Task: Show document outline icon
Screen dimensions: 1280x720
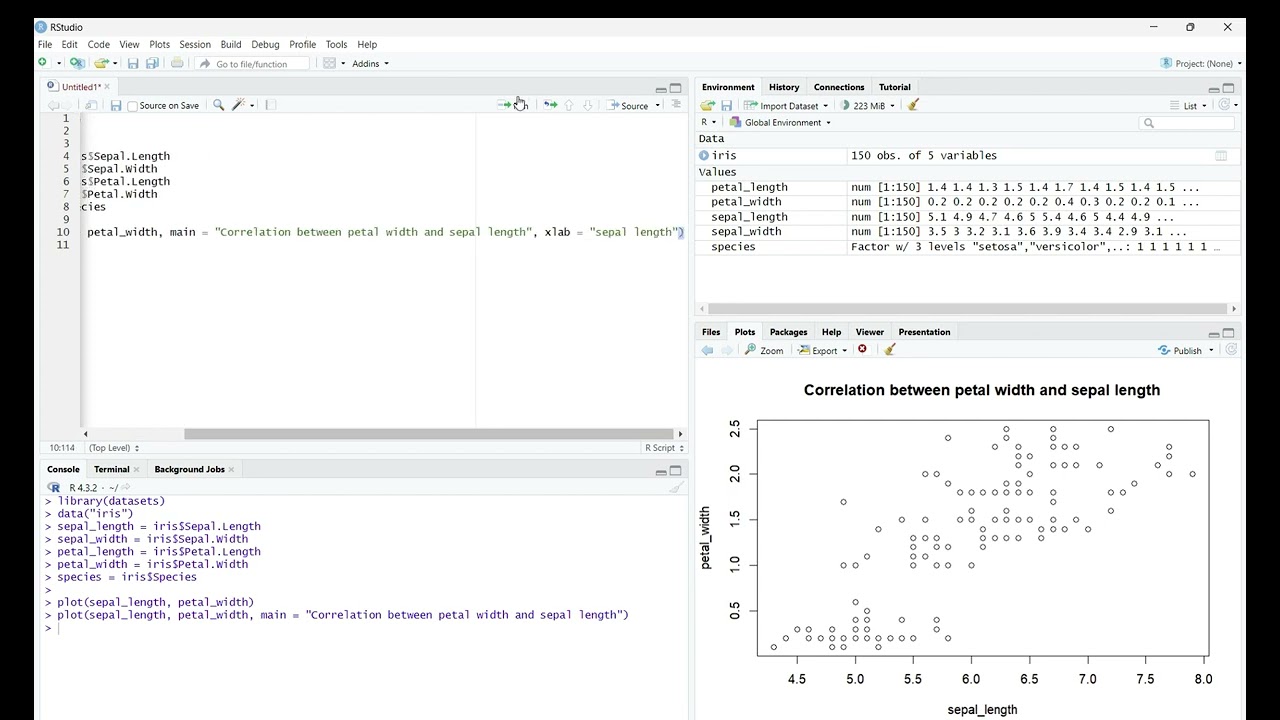Action: 676,105
